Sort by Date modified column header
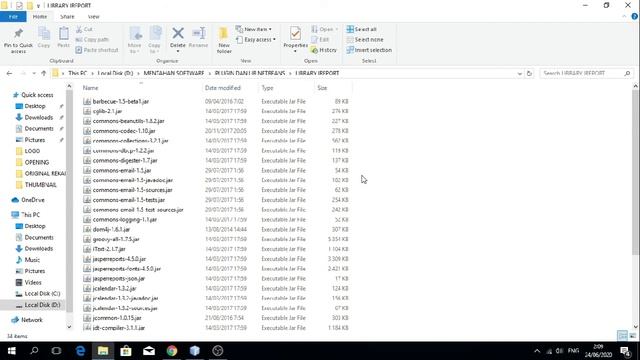The width and height of the screenshot is (640, 360). tap(222, 88)
